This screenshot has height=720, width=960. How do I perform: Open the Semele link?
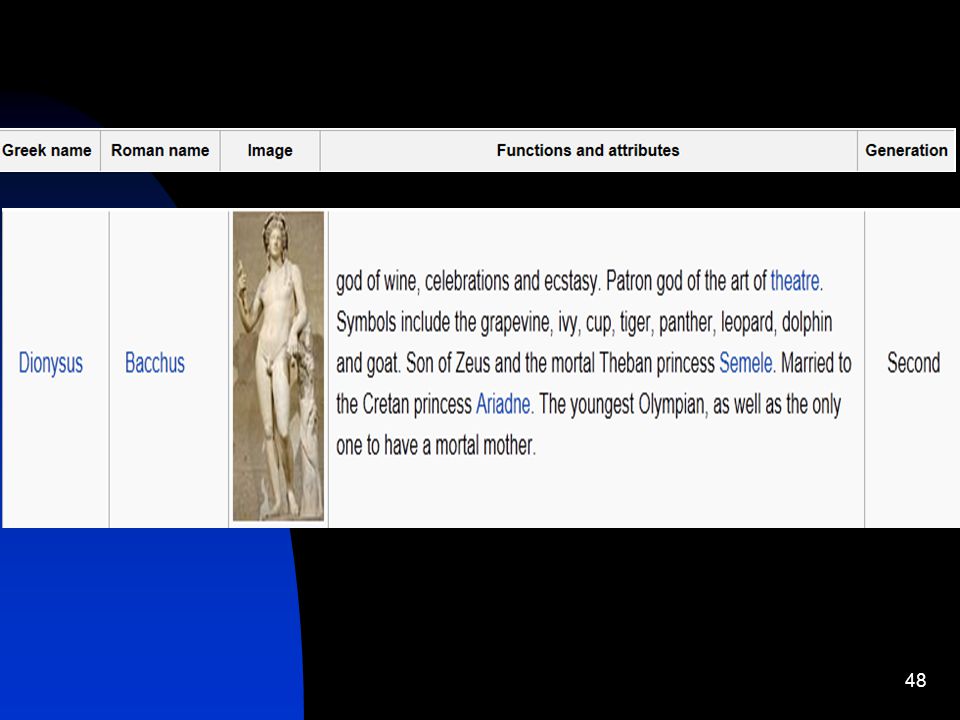click(x=746, y=363)
